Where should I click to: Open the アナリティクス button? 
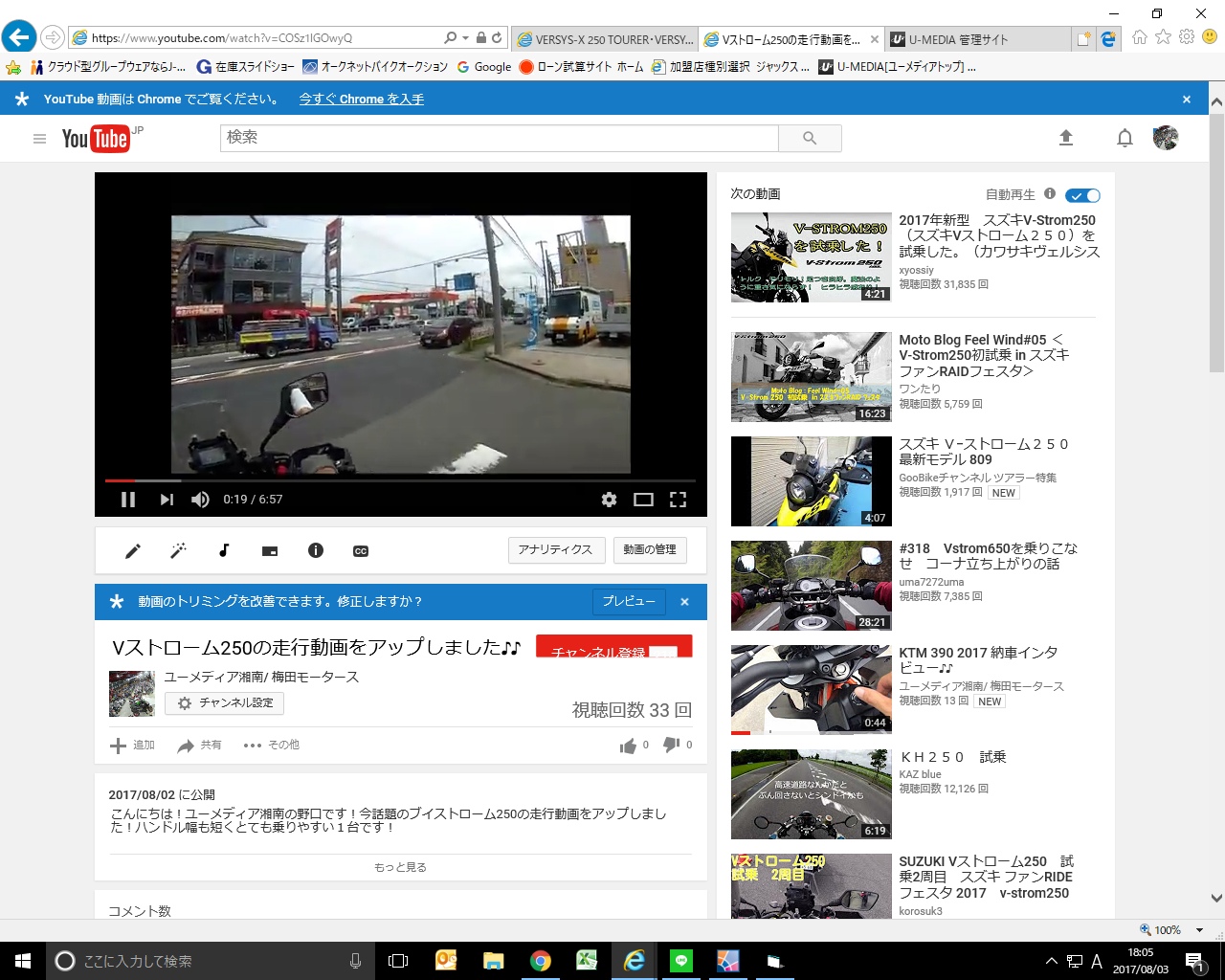(x=555, y=549)
